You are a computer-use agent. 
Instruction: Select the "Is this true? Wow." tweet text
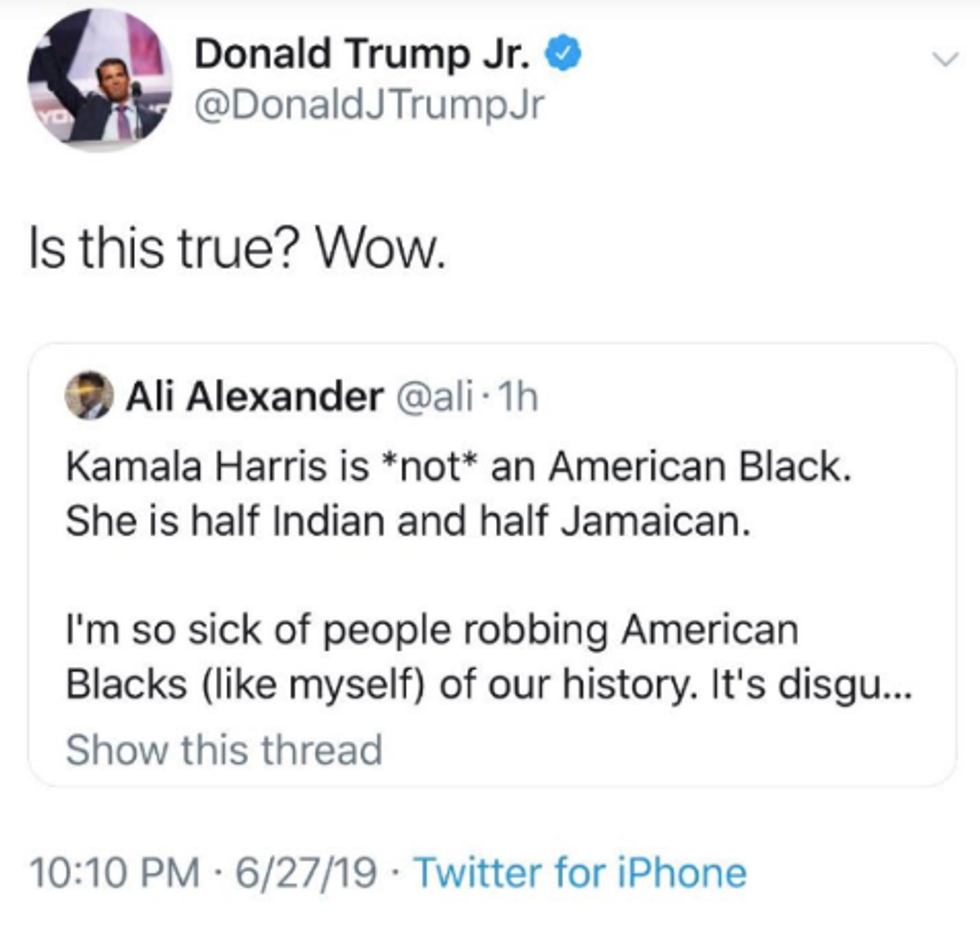(x=237, y=250)
